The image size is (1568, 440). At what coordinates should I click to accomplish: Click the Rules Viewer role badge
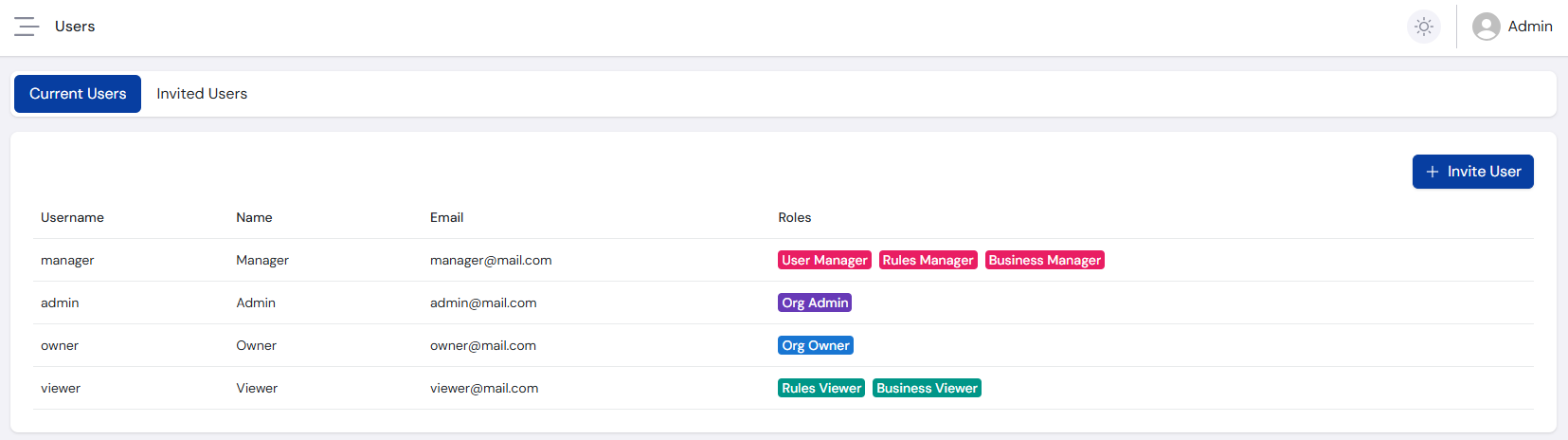[821, 388]
